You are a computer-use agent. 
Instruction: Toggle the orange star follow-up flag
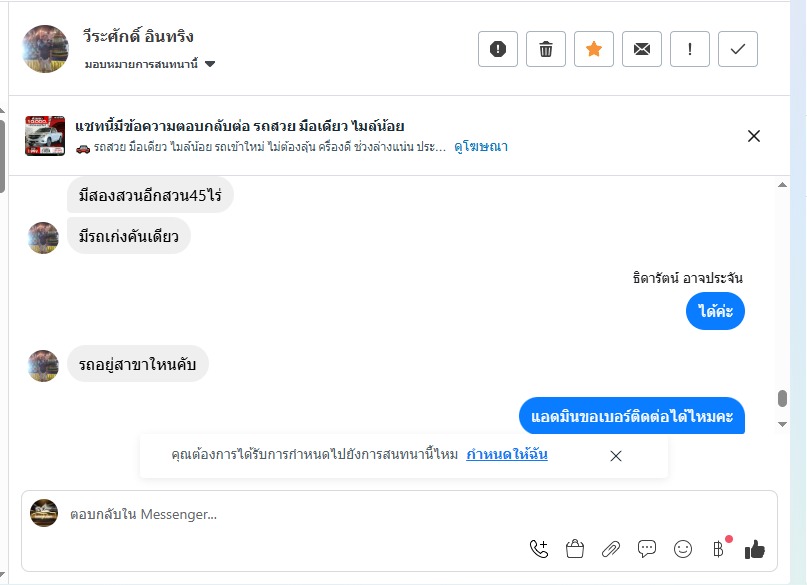[x=594, y=49]
